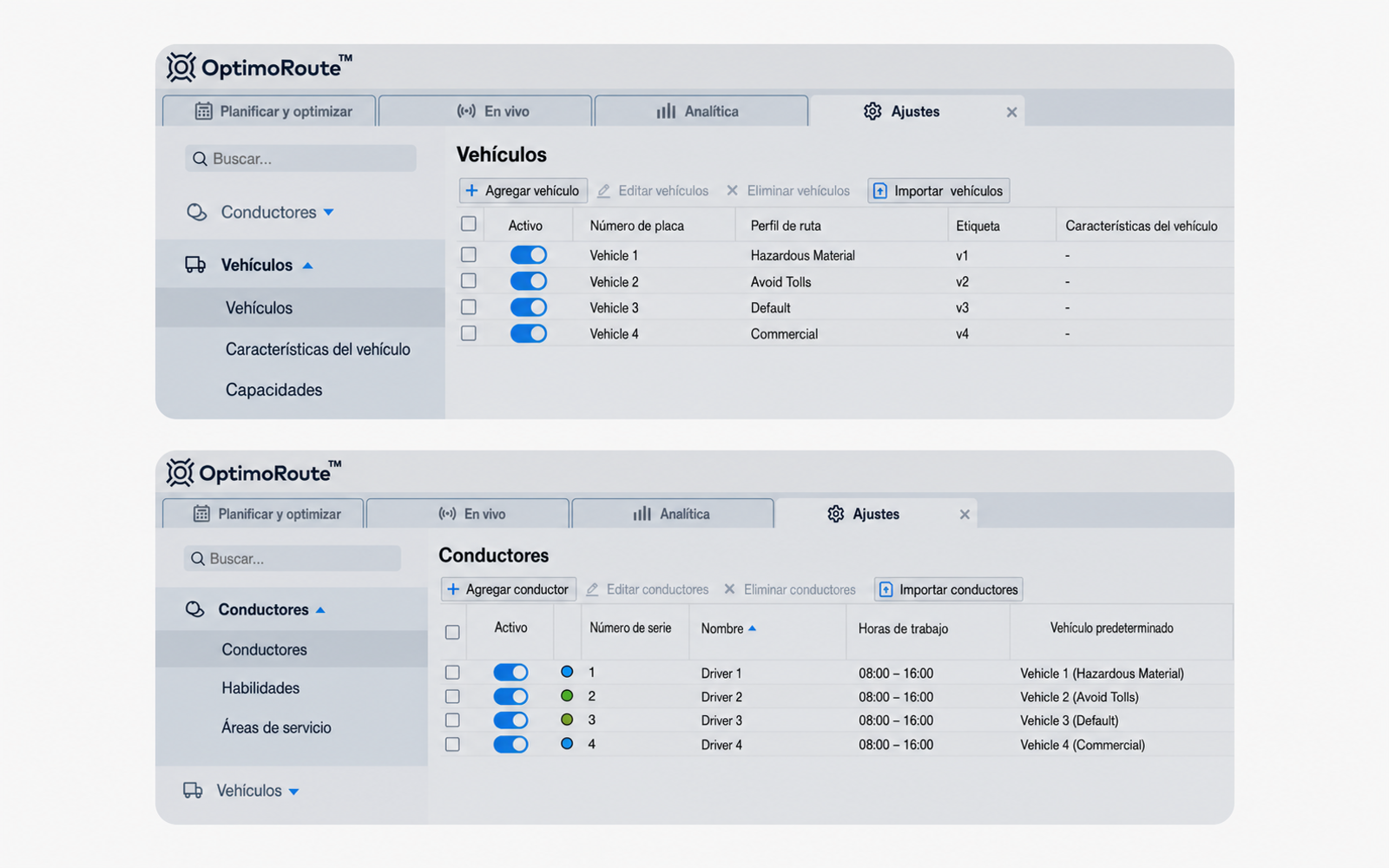Click the truck icon beside Vehículos in the upper sidebar
The height and width of the screenshot is (868, 1389).
click(x=195, y=265)
